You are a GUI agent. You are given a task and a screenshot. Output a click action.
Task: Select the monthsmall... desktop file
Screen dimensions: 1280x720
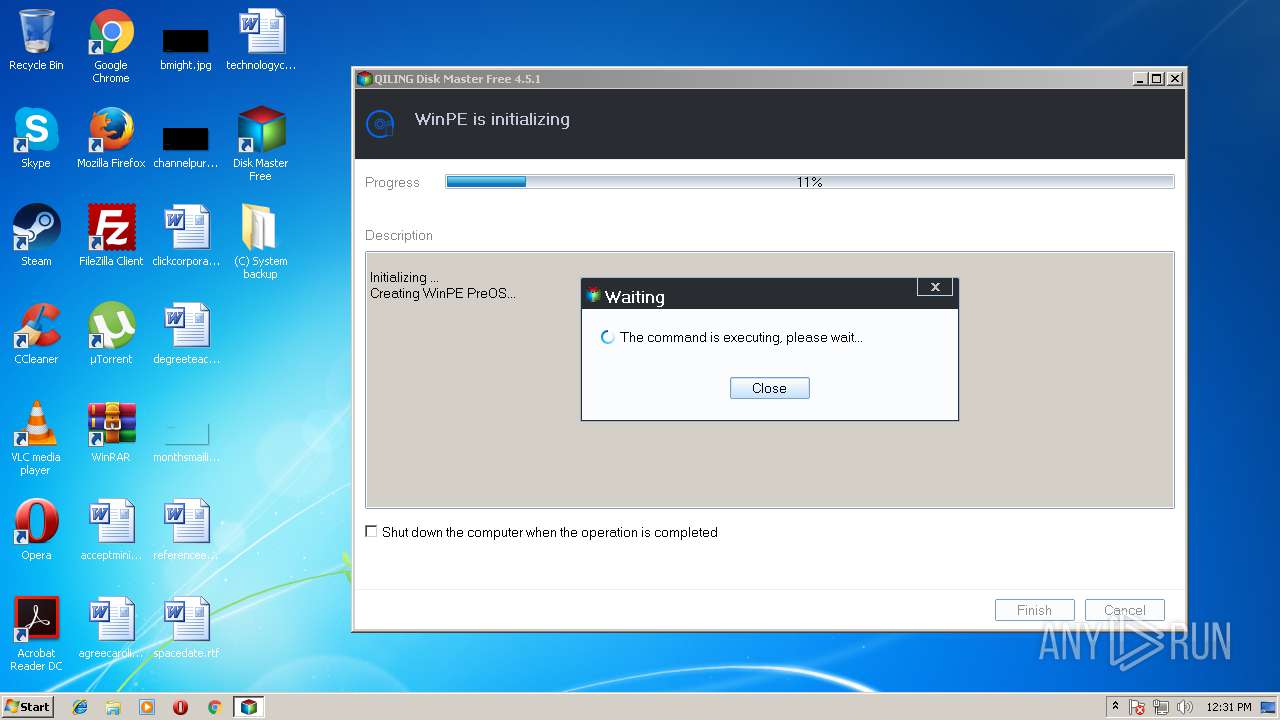tap(186, 442)
